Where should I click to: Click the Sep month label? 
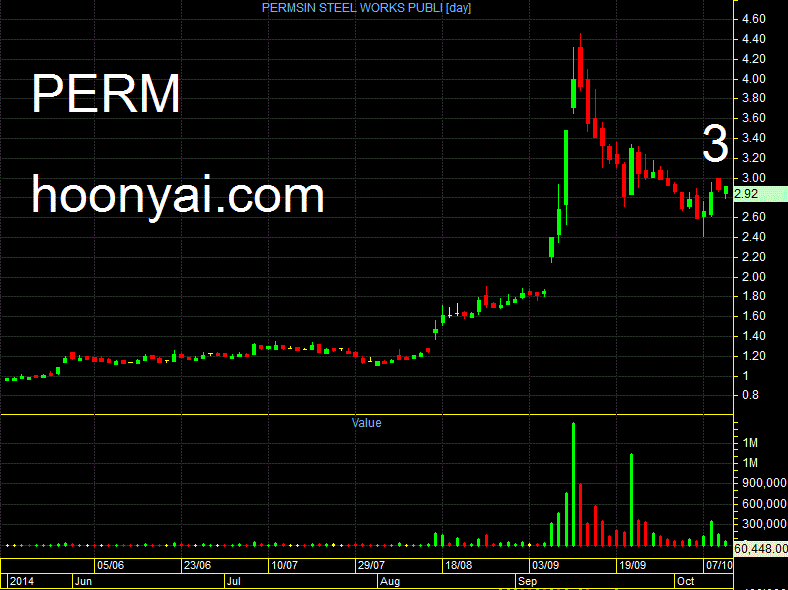[x=528, y=581]
